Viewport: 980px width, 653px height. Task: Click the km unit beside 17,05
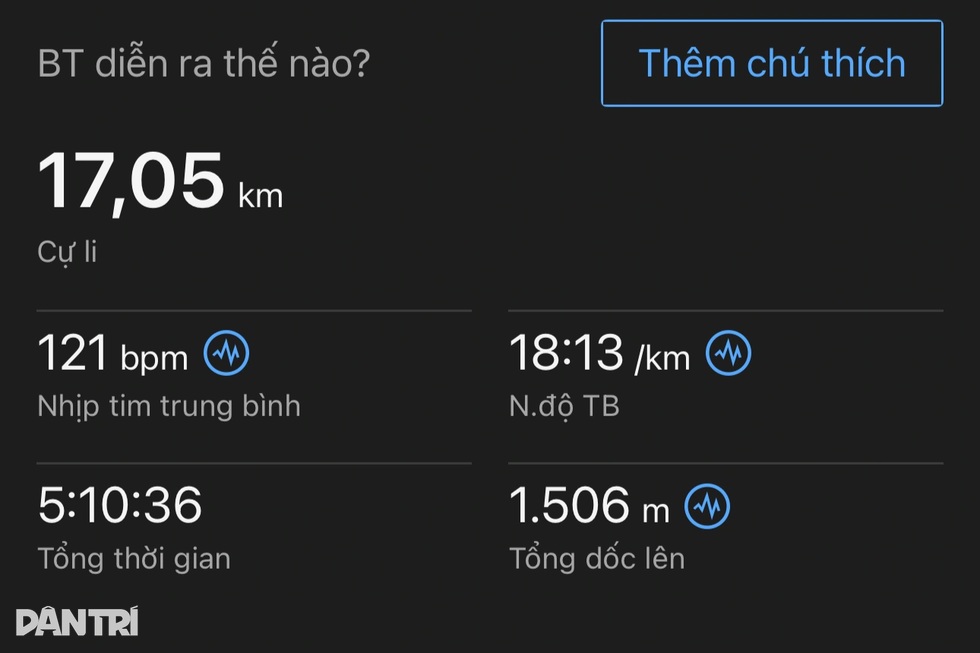pyautogui.click(x=260, y=194)
